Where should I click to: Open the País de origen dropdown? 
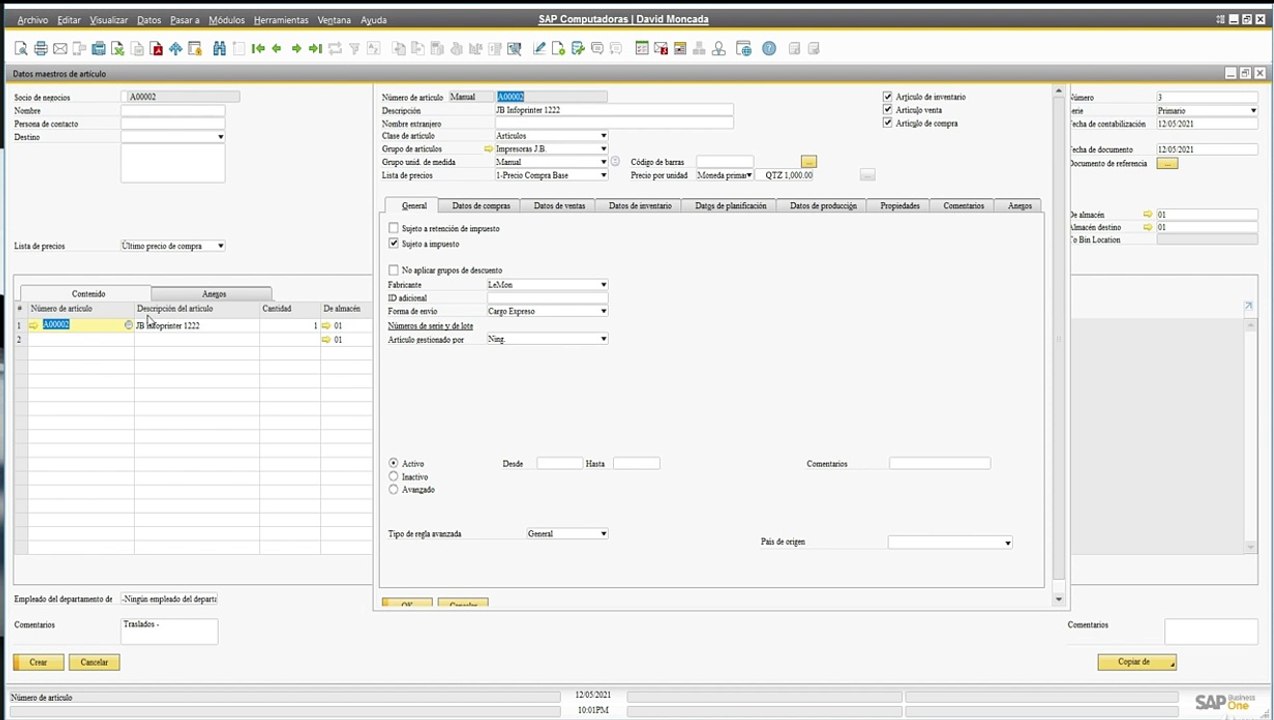[x=1007, y=543]
